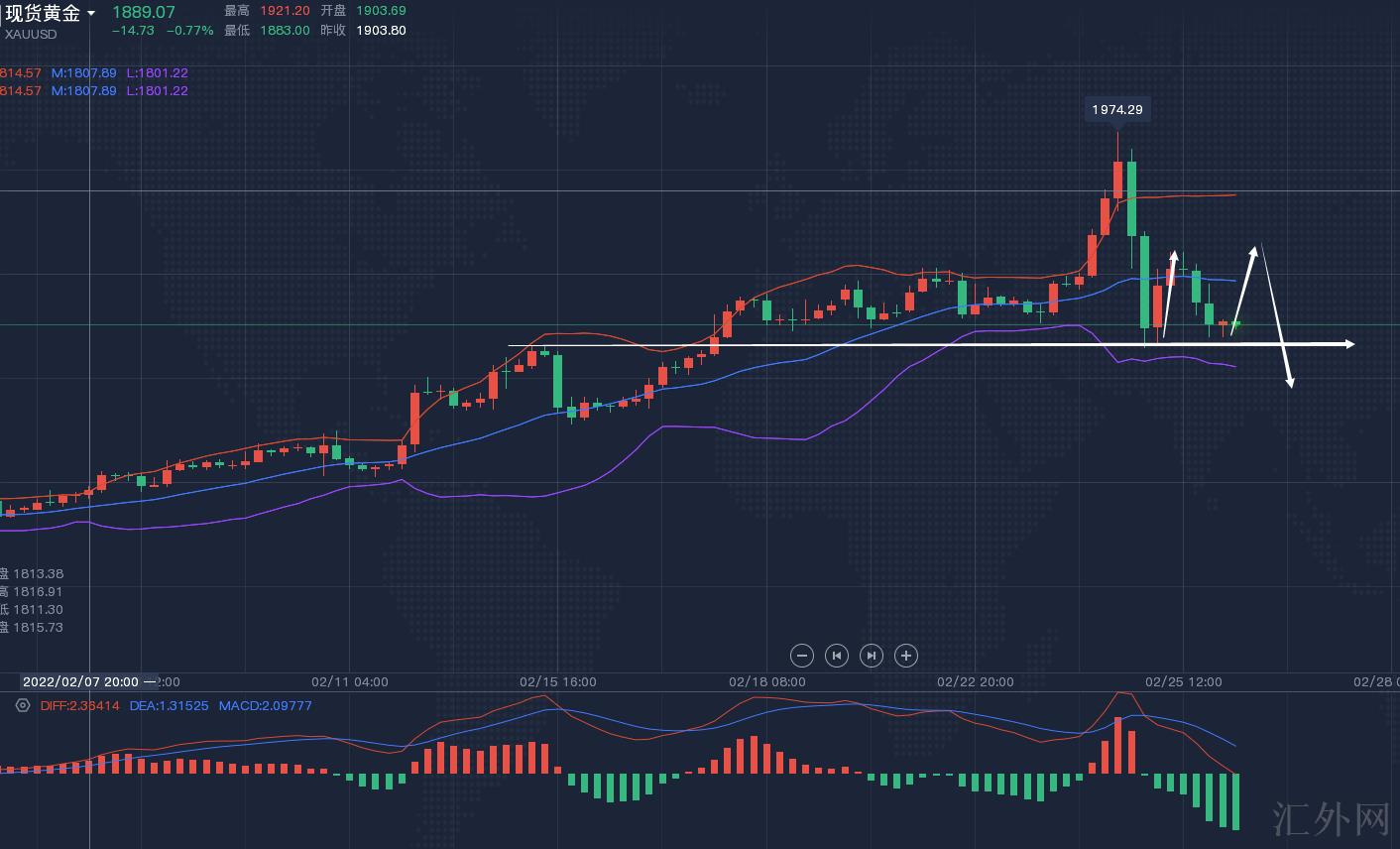Click the 现货黄金 instrument name
The image size is (1400, 849).
43,13
